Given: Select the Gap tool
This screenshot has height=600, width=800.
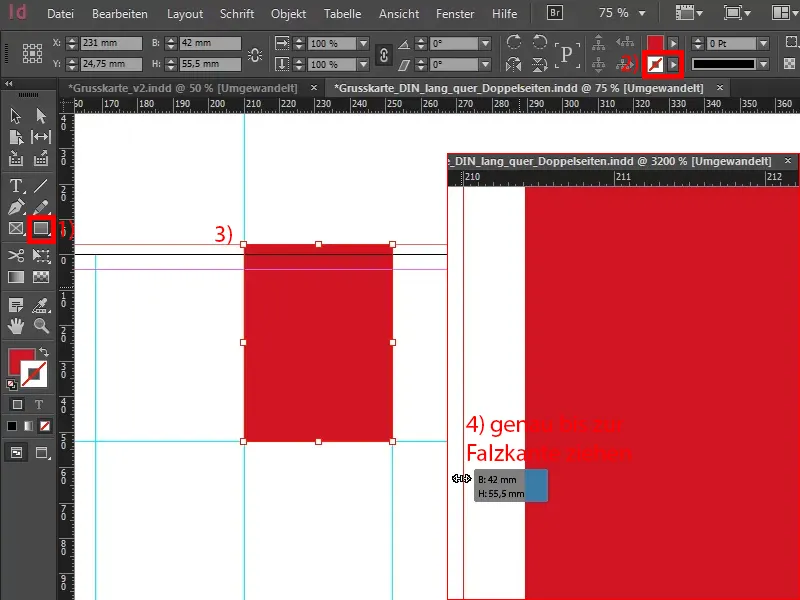Looking at the screenshot, I should click(41, 137).
